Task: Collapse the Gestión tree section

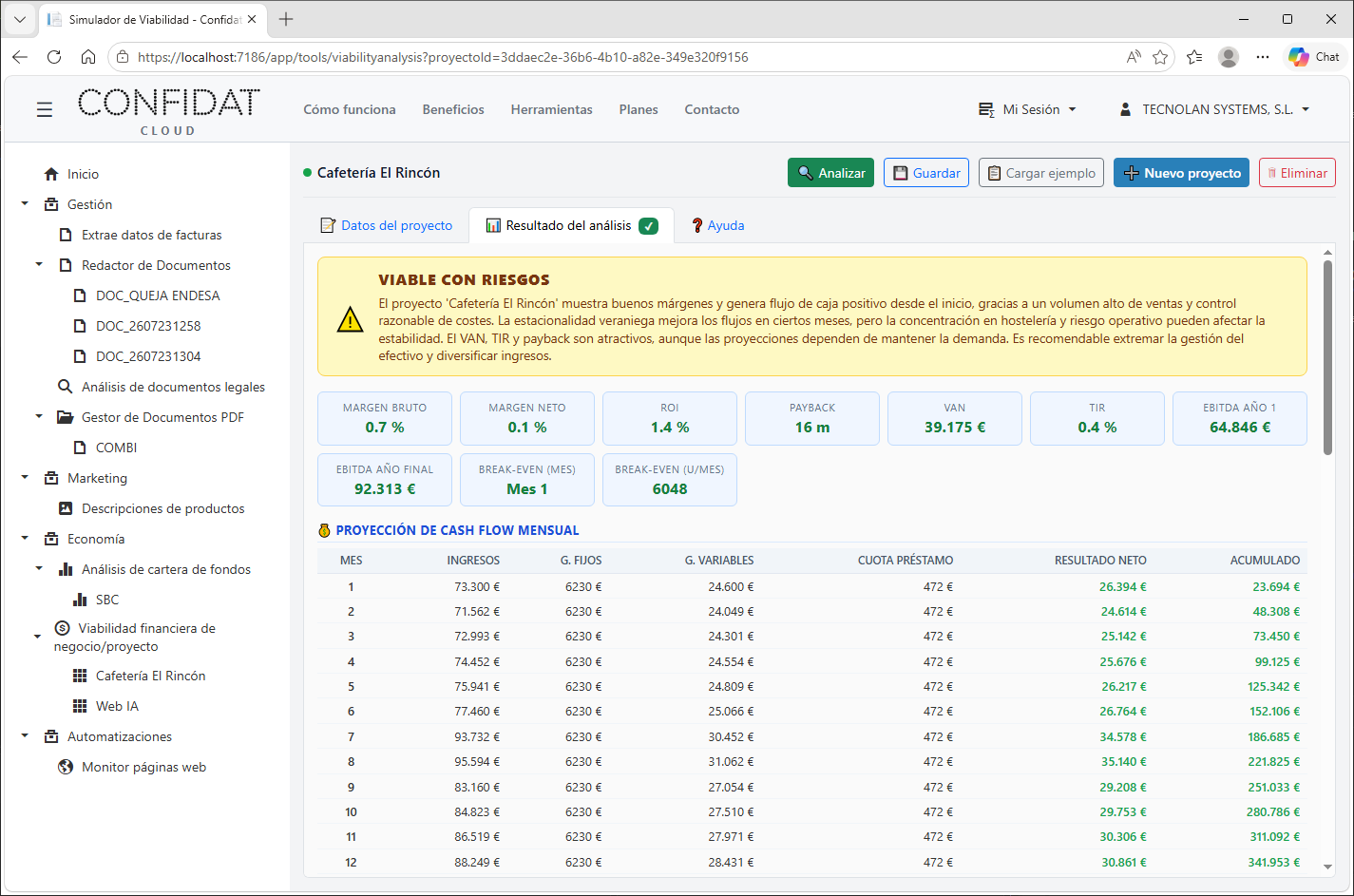Action: [25, 204]
